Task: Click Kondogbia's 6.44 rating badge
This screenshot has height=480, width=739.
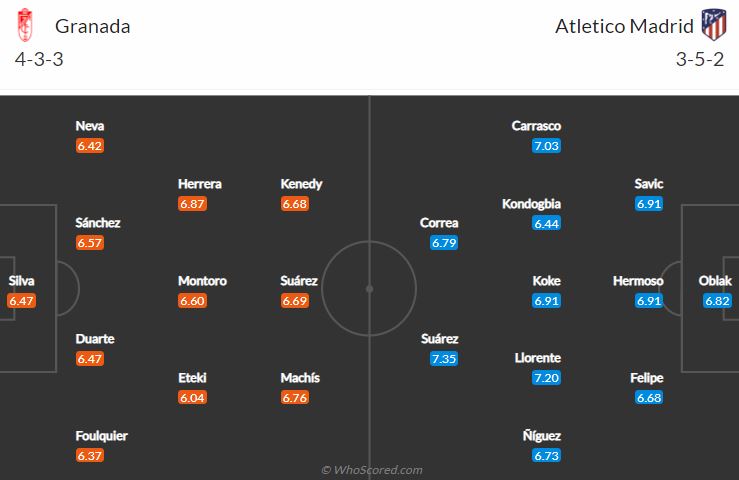Action: pos(546,223)
